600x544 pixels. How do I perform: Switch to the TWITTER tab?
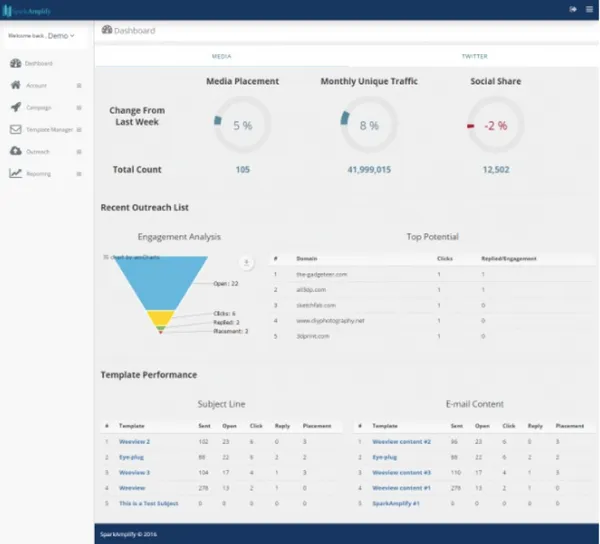point(474,56)
